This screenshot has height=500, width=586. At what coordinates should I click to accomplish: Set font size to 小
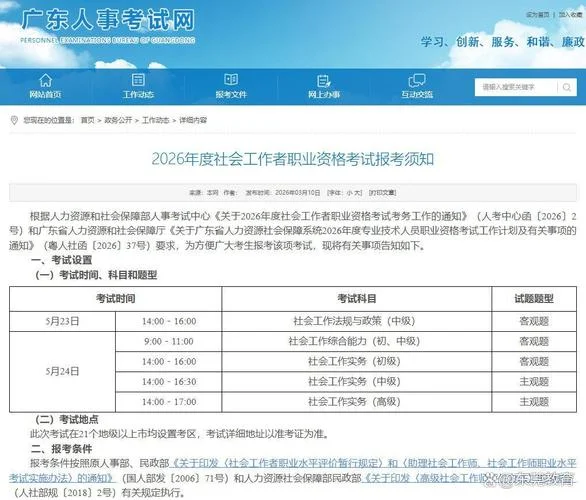click(x=349, y=193)
